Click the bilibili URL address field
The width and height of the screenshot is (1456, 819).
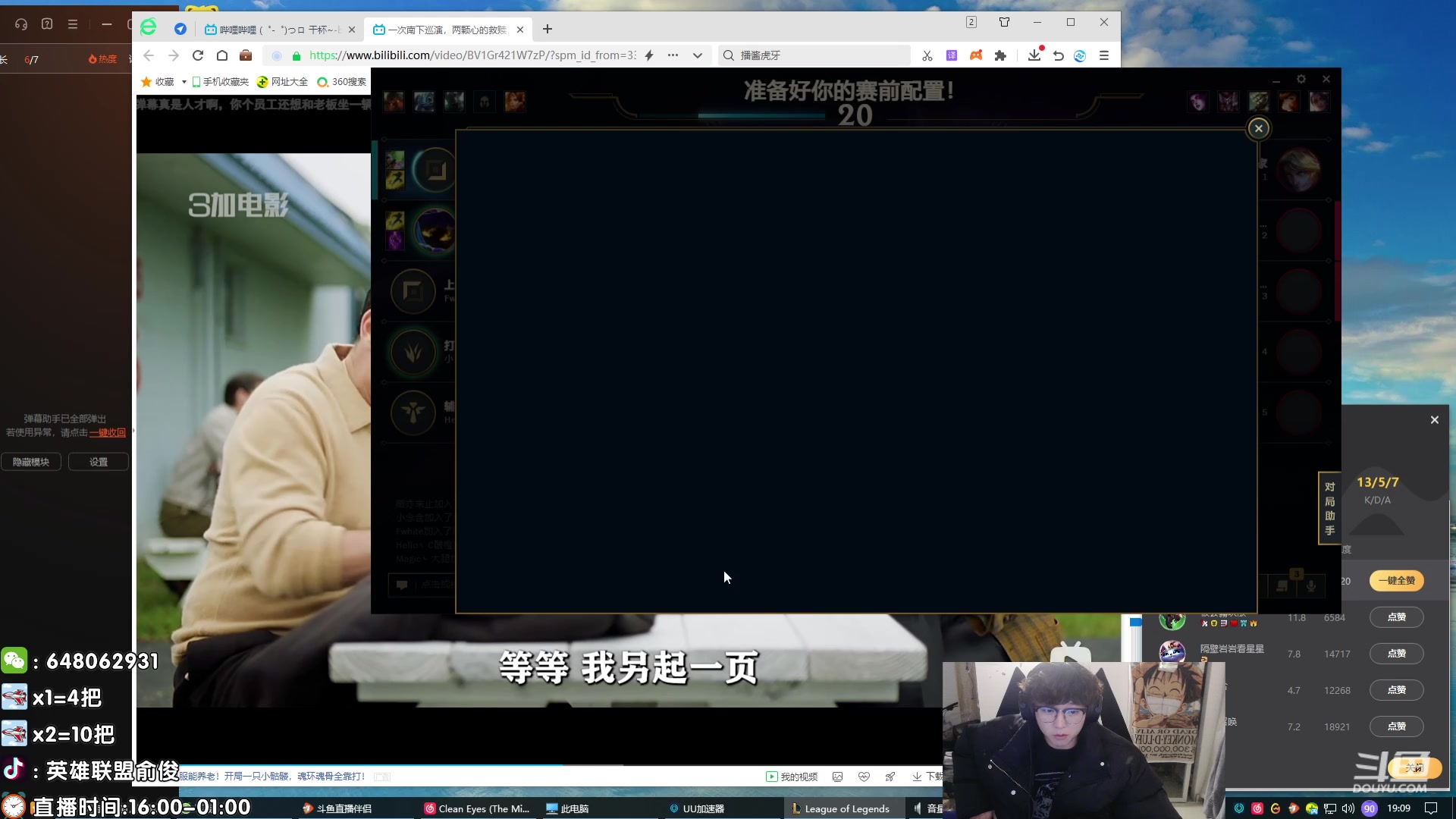click(x=472, y=55)
